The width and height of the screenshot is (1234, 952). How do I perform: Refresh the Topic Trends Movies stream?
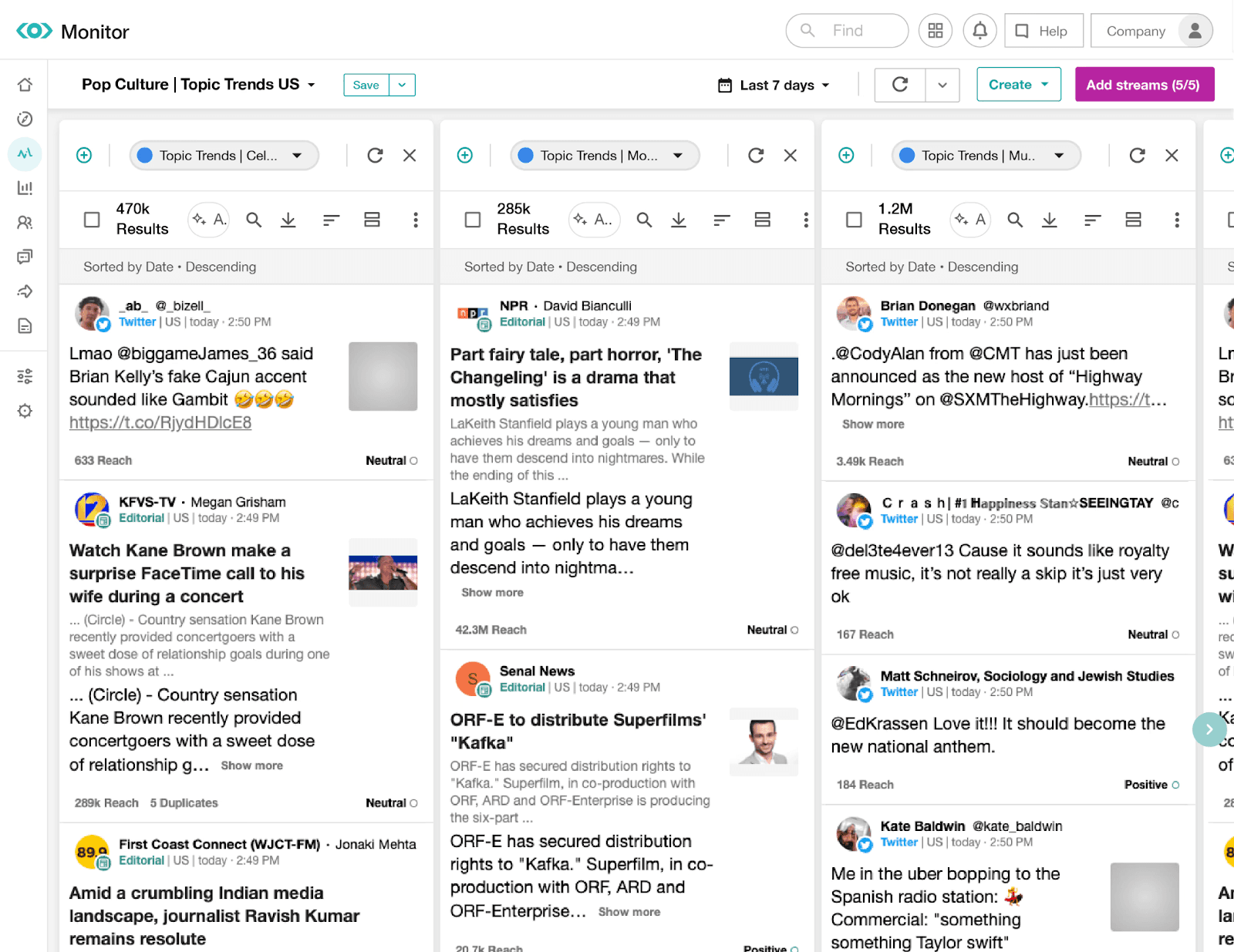[756, 156]
